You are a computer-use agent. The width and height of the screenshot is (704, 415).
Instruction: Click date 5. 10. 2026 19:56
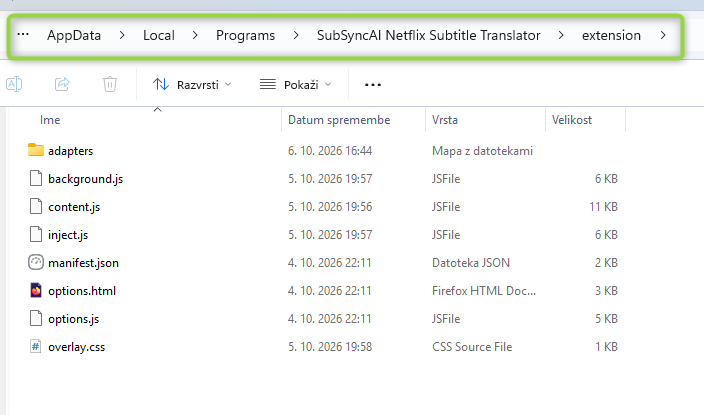point(330,207)
